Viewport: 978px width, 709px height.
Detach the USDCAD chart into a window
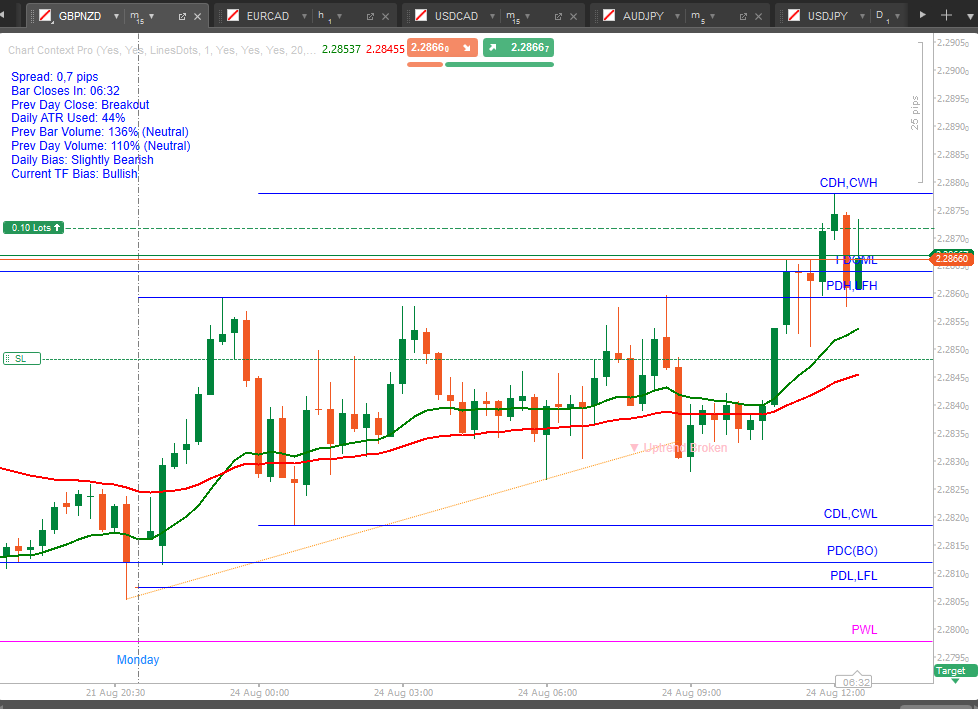click(x=558, y=17)
